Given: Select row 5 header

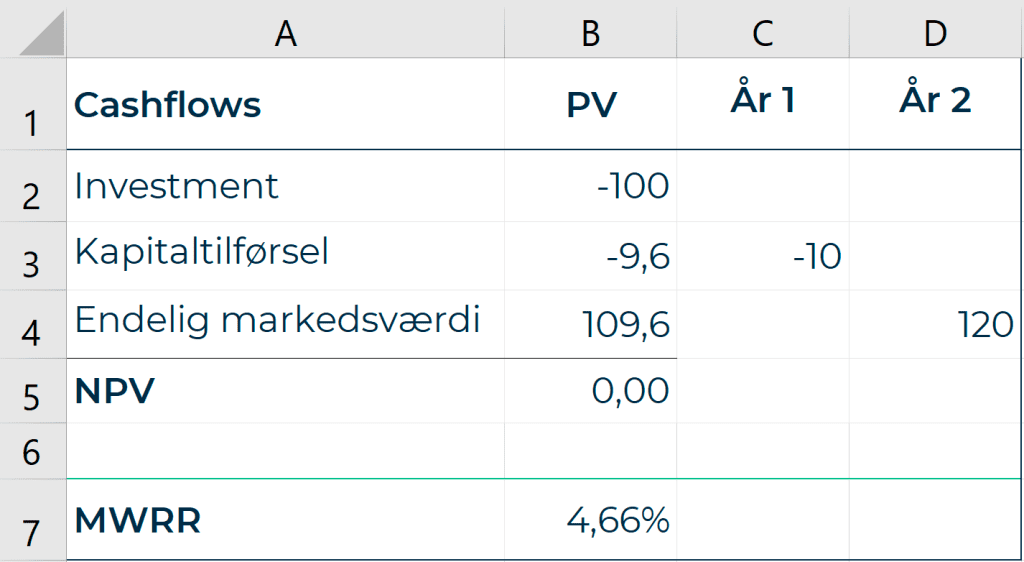Looking at the screenshot, I should (x=33, y=390).
